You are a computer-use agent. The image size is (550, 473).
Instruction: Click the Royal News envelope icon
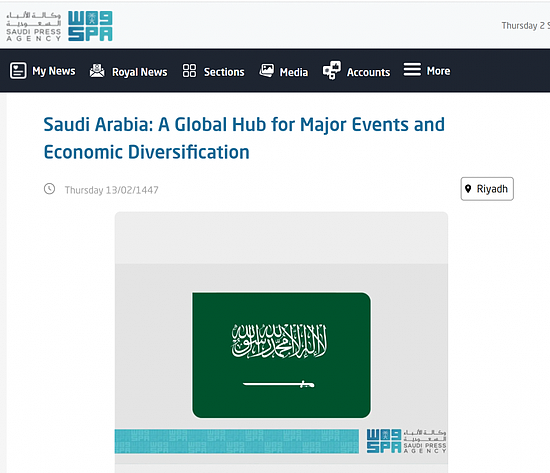coord(97,71)
